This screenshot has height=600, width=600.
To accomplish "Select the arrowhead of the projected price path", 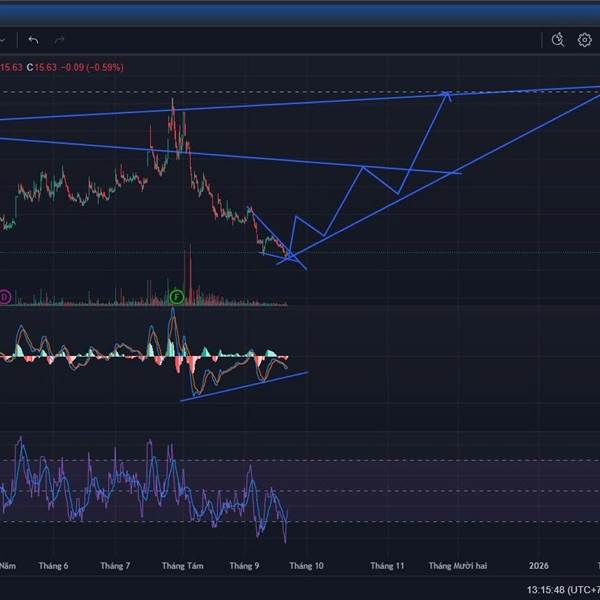I will pos(448,94).
